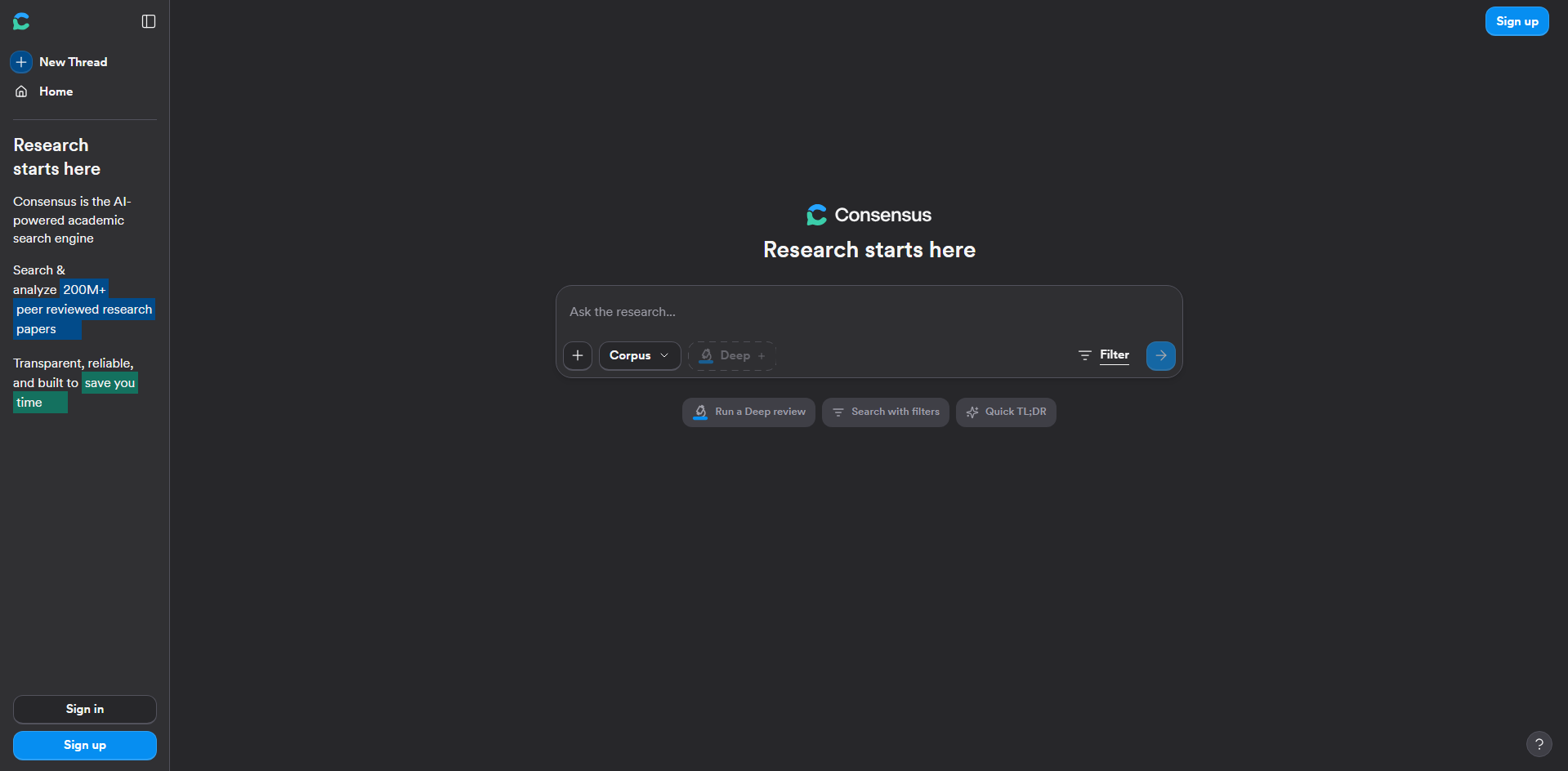
Task: Click the Consensus logo in the sidebar
Action: (x=21, y=21)
